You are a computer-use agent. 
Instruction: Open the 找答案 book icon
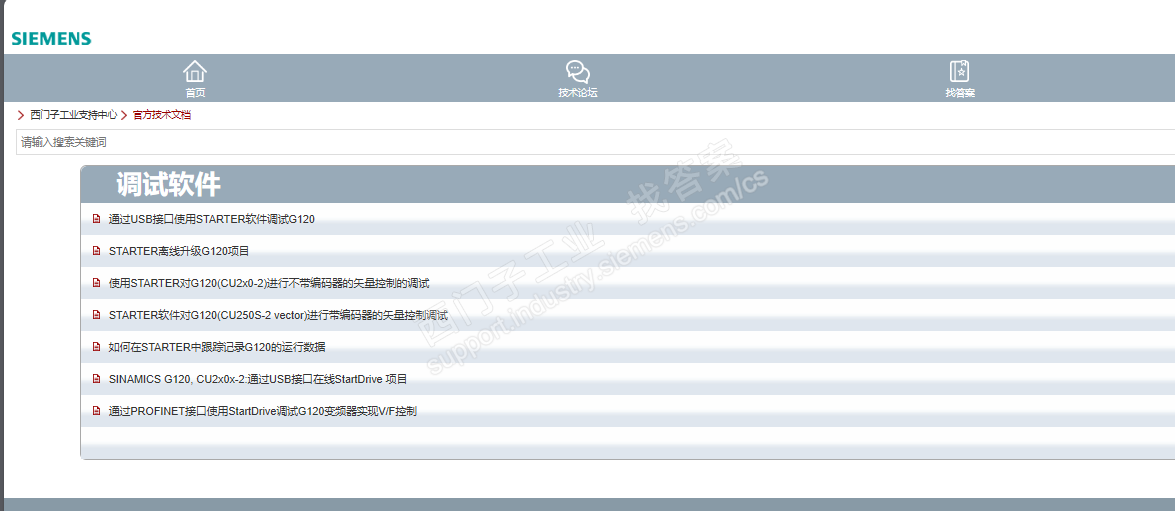tap(960, 71)
